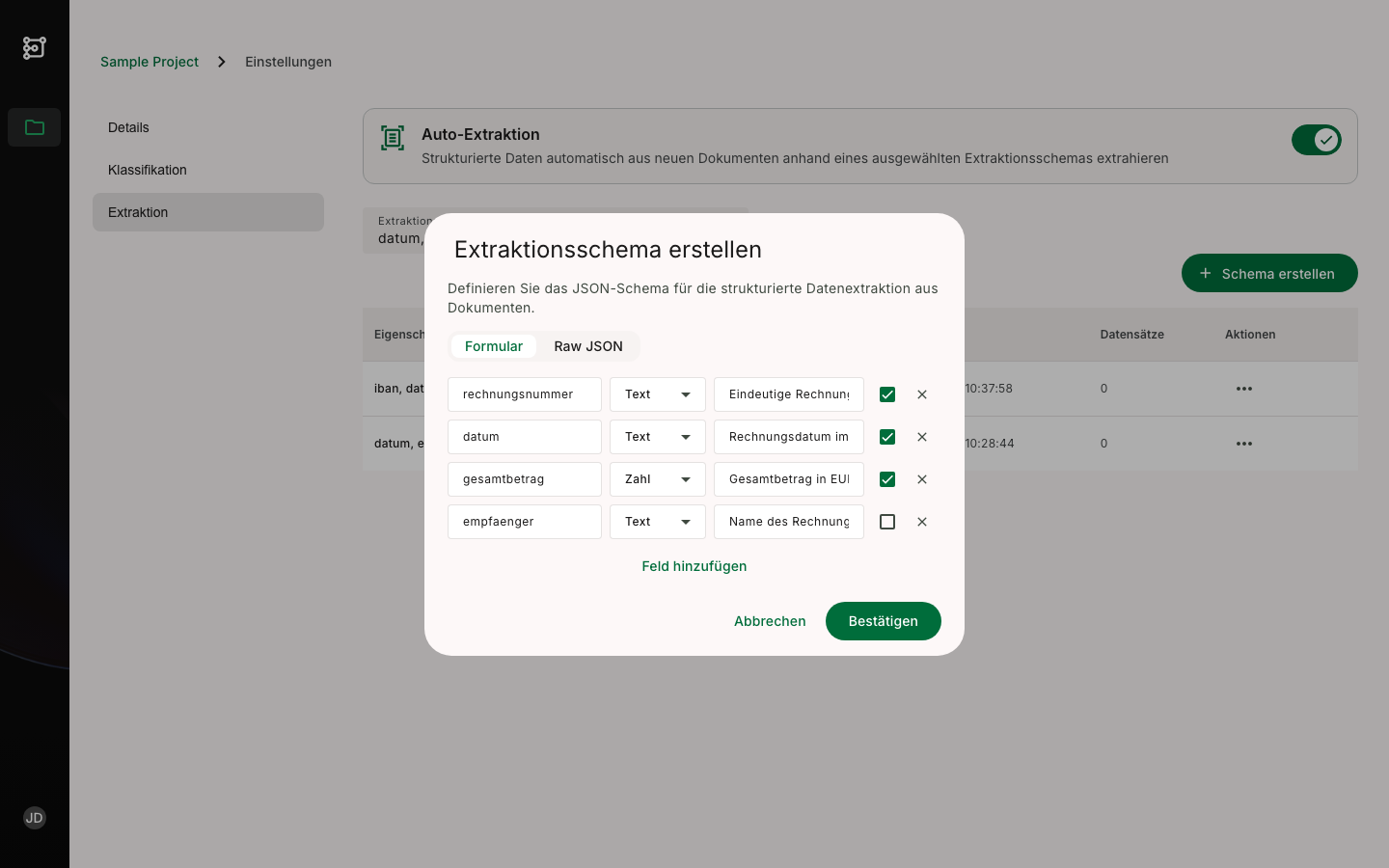Screen dimensions: 1389x868
Task: Open the type dropdown for rechnungsnummer
Action: click(x=658, y=394)
